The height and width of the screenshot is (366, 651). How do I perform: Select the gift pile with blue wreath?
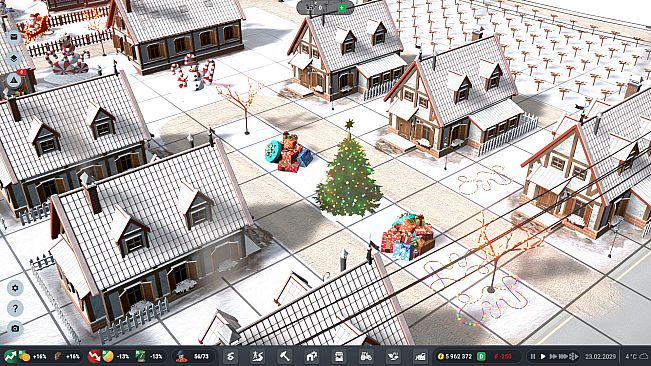tap(289, 152)
